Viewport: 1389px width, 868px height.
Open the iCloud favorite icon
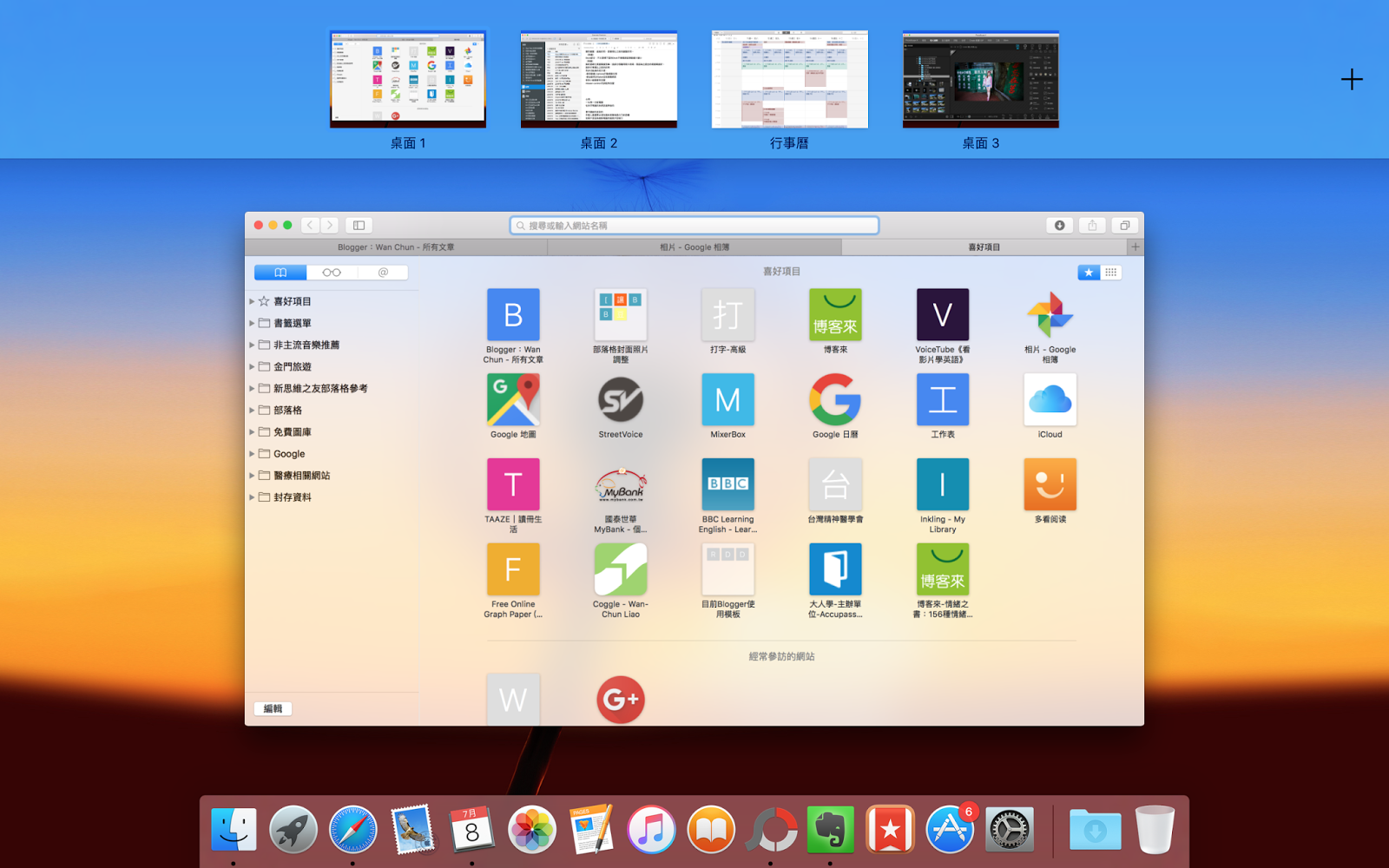[1050, 399]
